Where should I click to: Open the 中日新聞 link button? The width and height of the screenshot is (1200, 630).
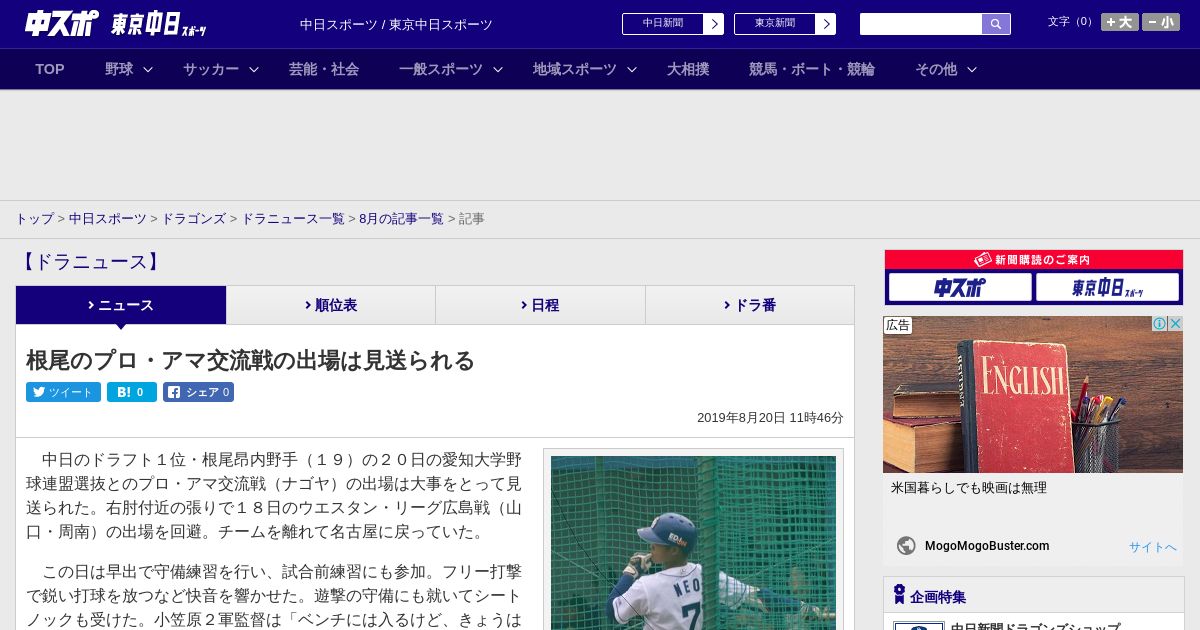click(x=662, y=24)
